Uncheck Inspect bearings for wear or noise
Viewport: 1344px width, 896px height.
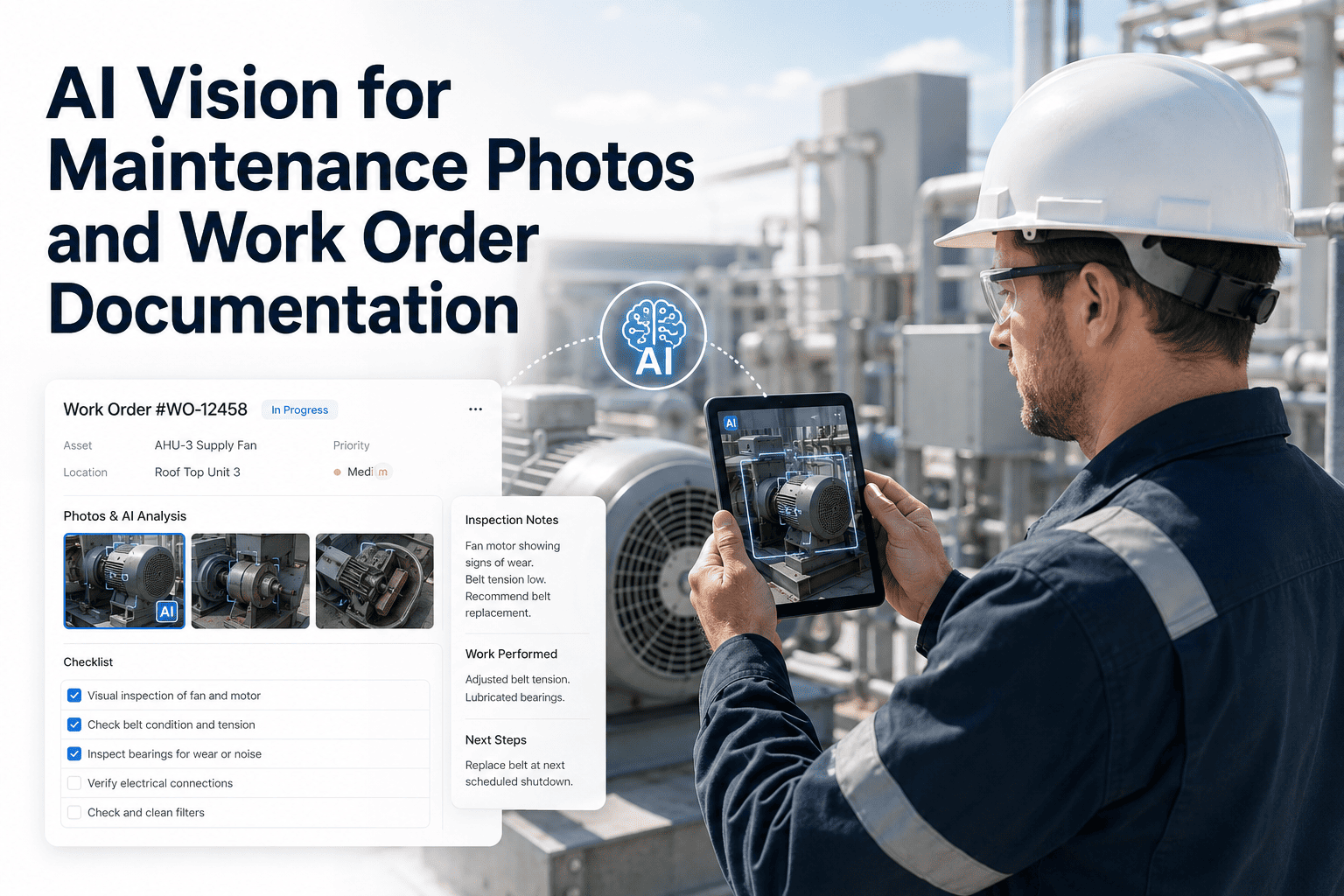(x=74, y=753)
